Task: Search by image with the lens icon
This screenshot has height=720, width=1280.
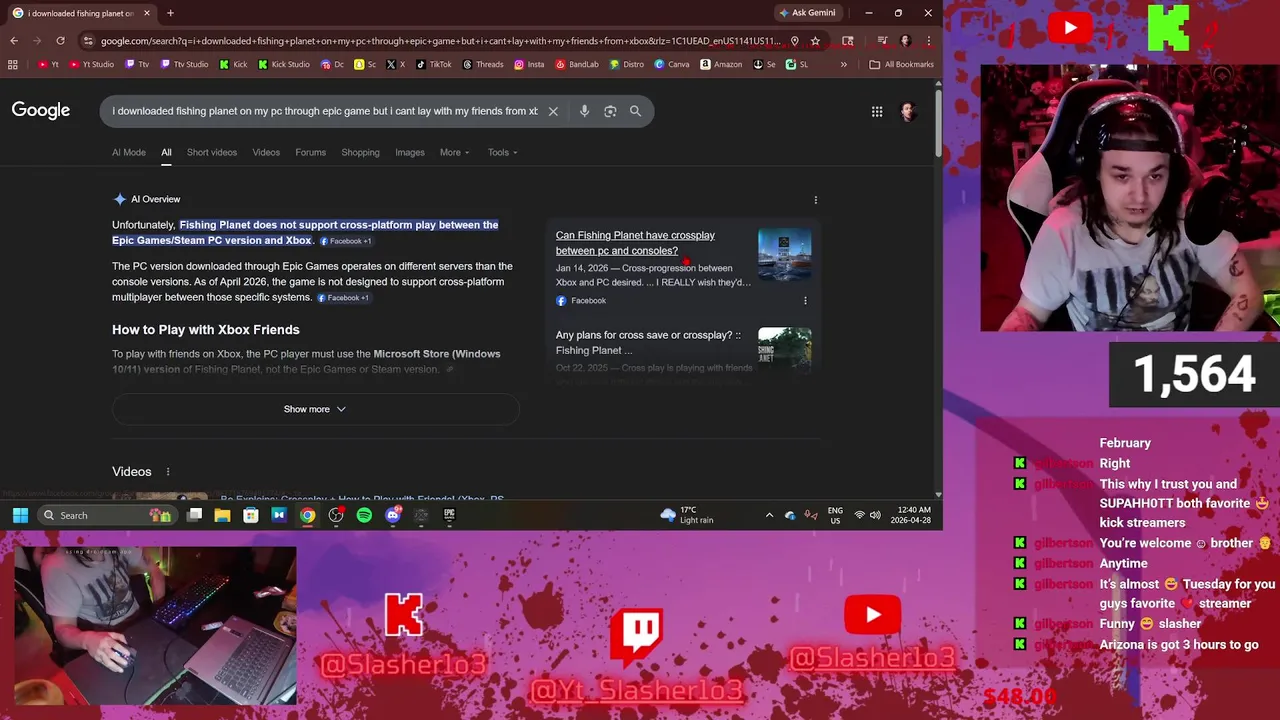Action: [610, 111]
